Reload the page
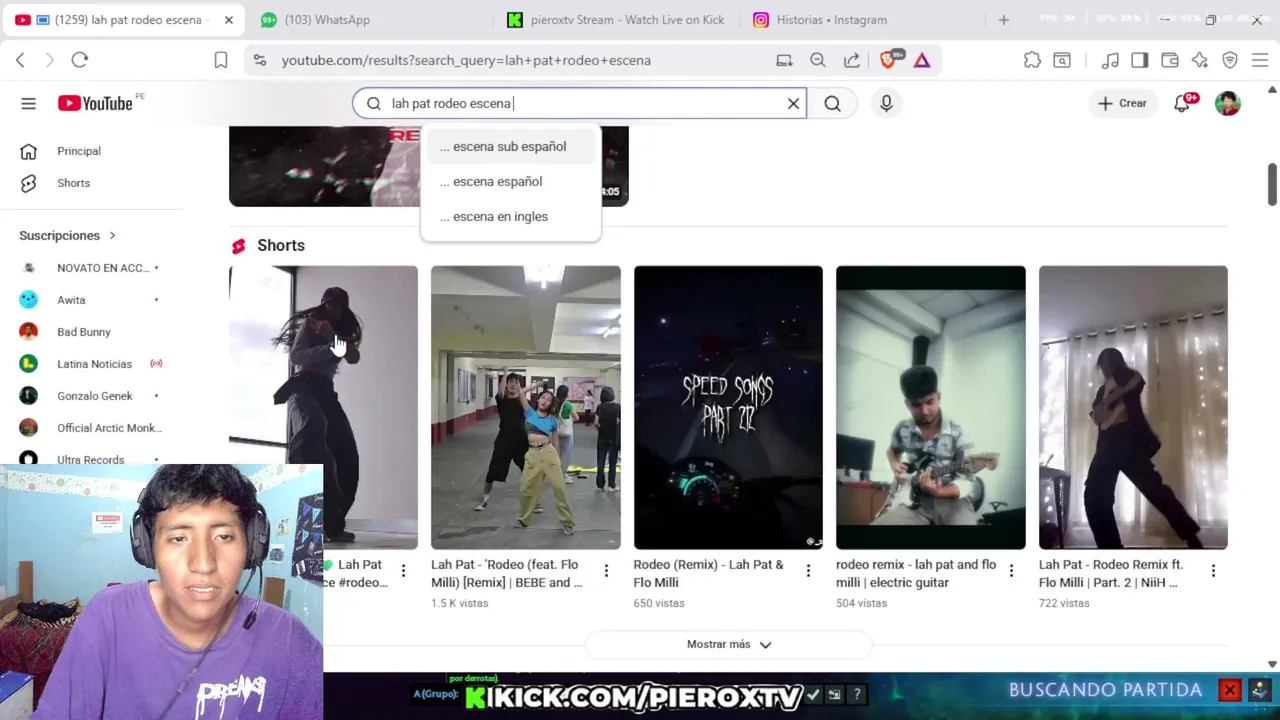This screenshot has width=1280, height=720. coord(80,60)
